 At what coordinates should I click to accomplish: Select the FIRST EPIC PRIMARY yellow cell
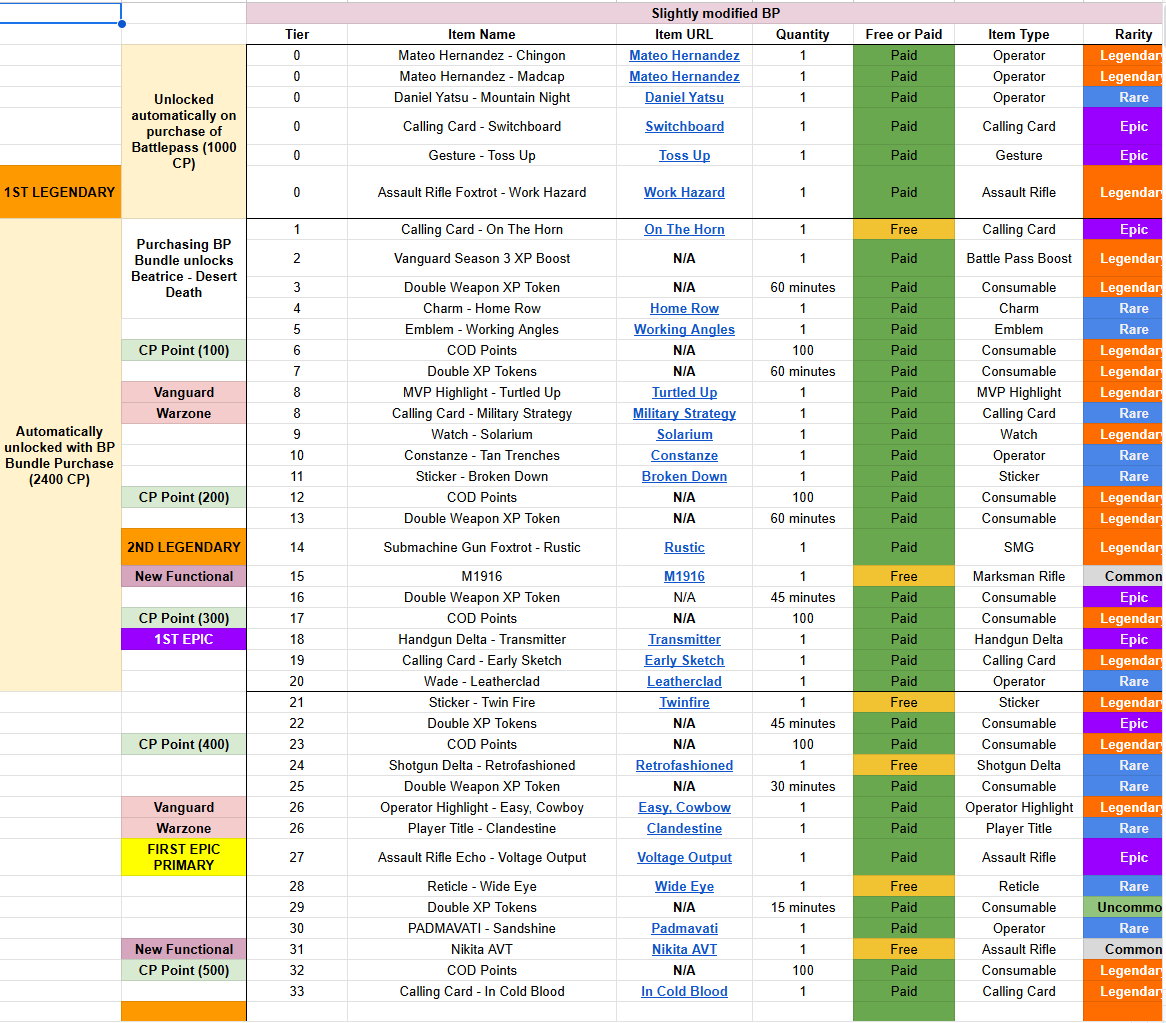184,857
